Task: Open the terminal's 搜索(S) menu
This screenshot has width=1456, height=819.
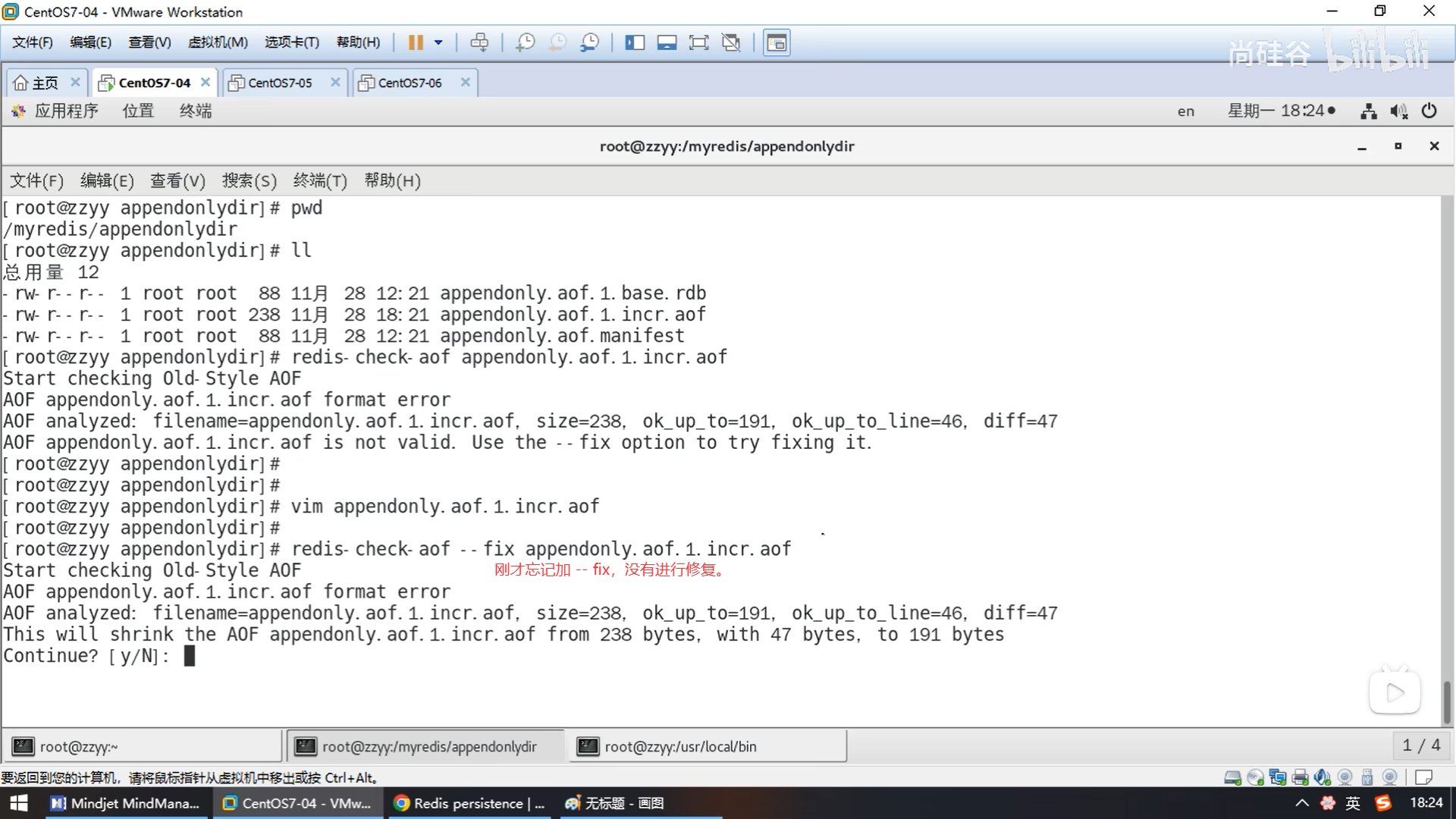Action: tap(249, 180)
